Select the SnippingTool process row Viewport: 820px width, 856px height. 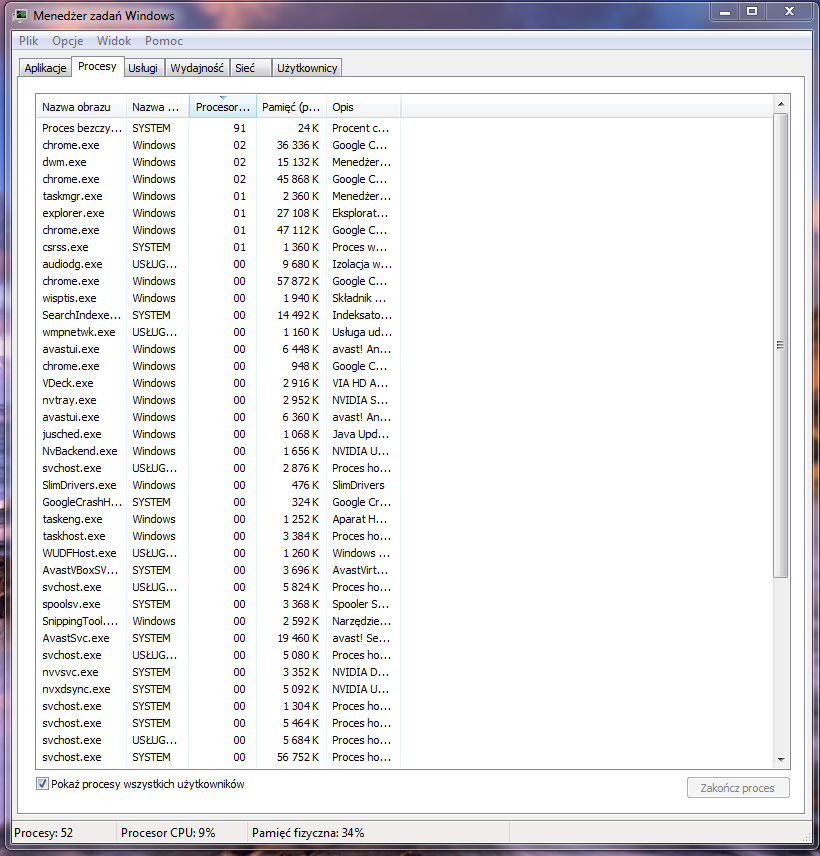pos(80,621)
